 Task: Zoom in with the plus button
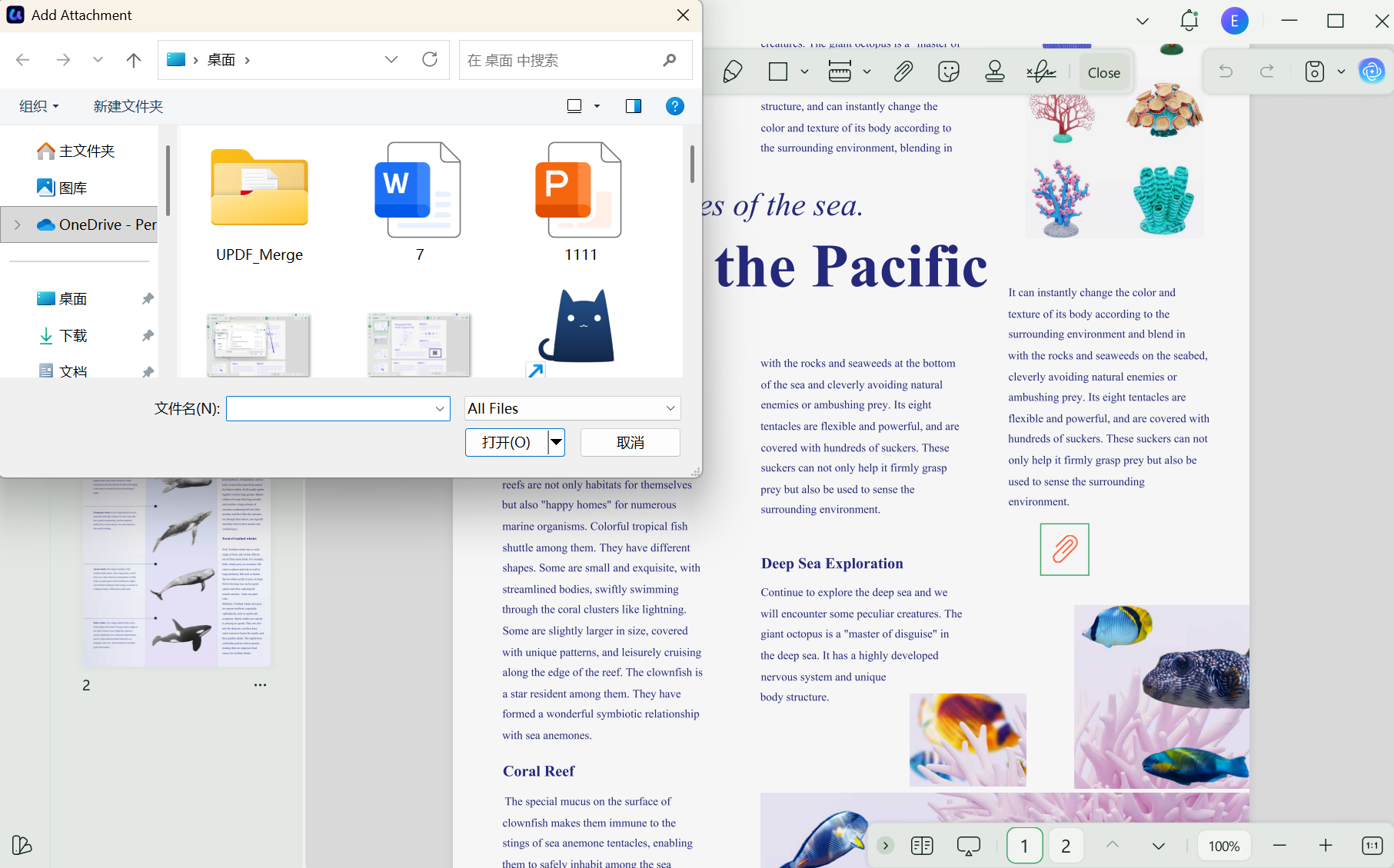tap(1326, 846)
